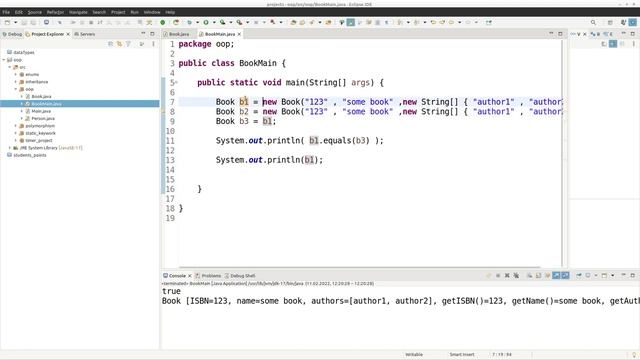Toggle Scroll Lock in Console toolbar
This screenshot has width=640, height=360.
(x=538, y=276)
